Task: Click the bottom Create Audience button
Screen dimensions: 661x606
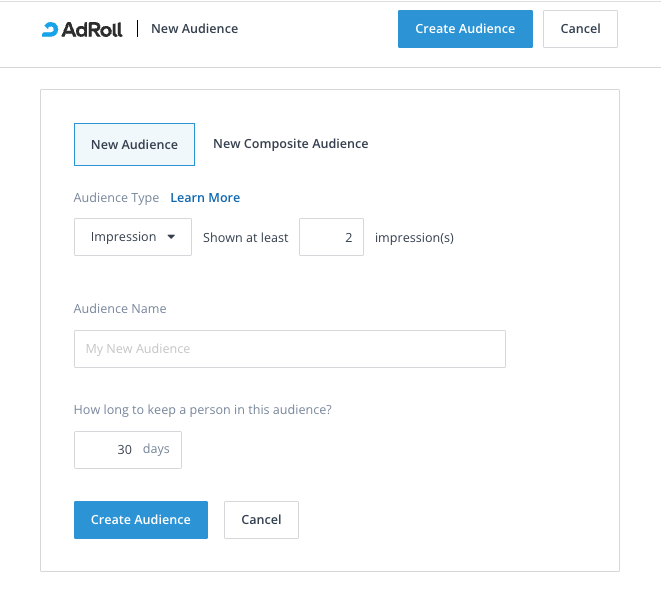Action: pyautogui.click(x=141, y=520)
